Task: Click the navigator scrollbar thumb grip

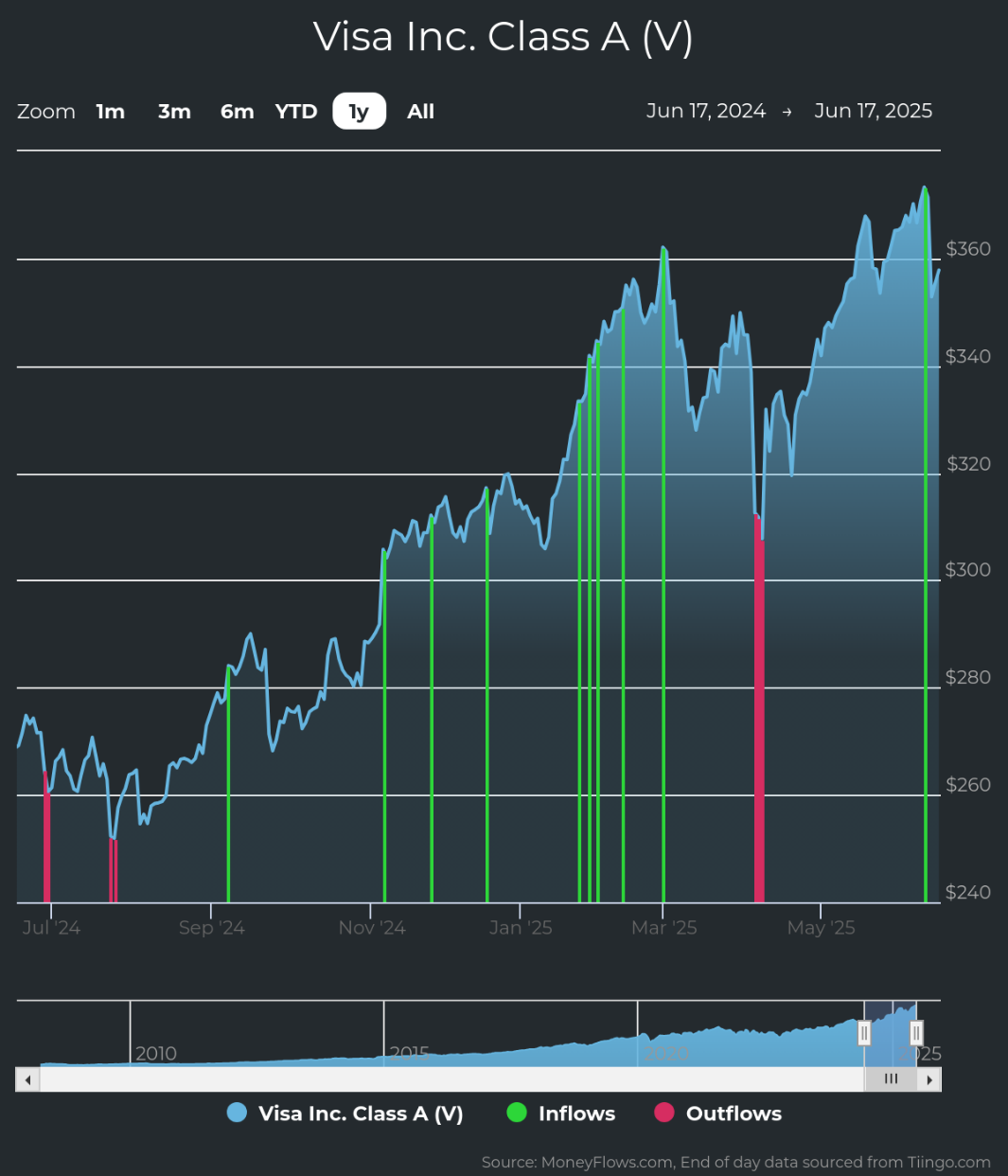Action: click(891, 1079)
